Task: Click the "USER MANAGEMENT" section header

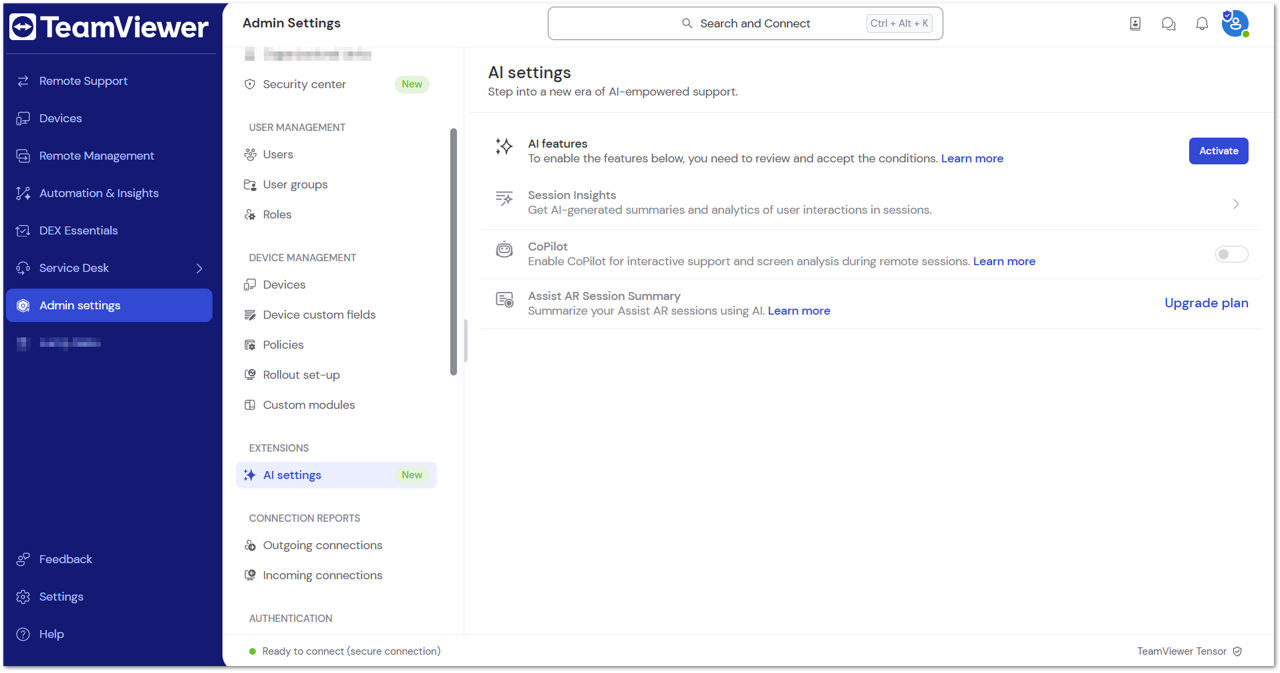Action: 297,128
